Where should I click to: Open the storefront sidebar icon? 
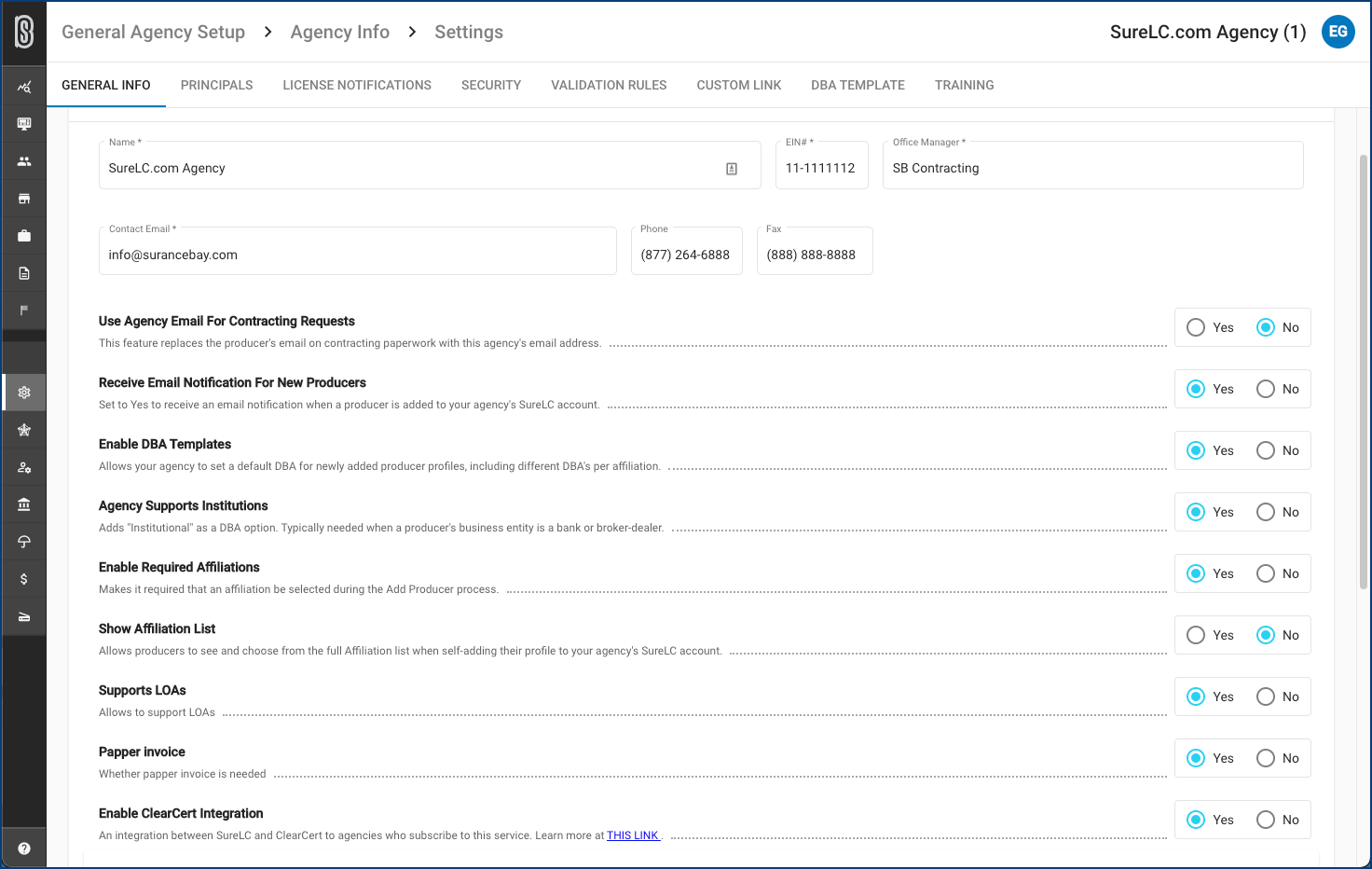pyautogui.click(x=24, y=199)
